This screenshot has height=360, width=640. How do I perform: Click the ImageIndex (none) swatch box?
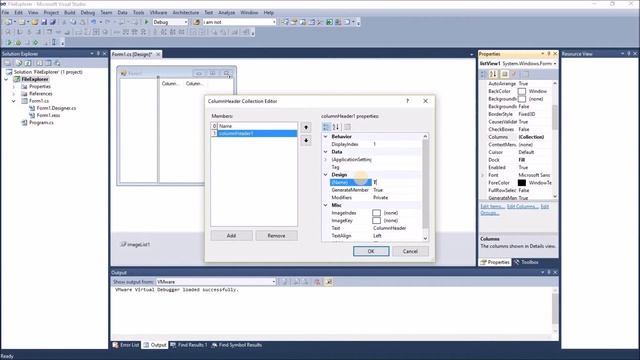pyautogui.click(x=376, y=213)
